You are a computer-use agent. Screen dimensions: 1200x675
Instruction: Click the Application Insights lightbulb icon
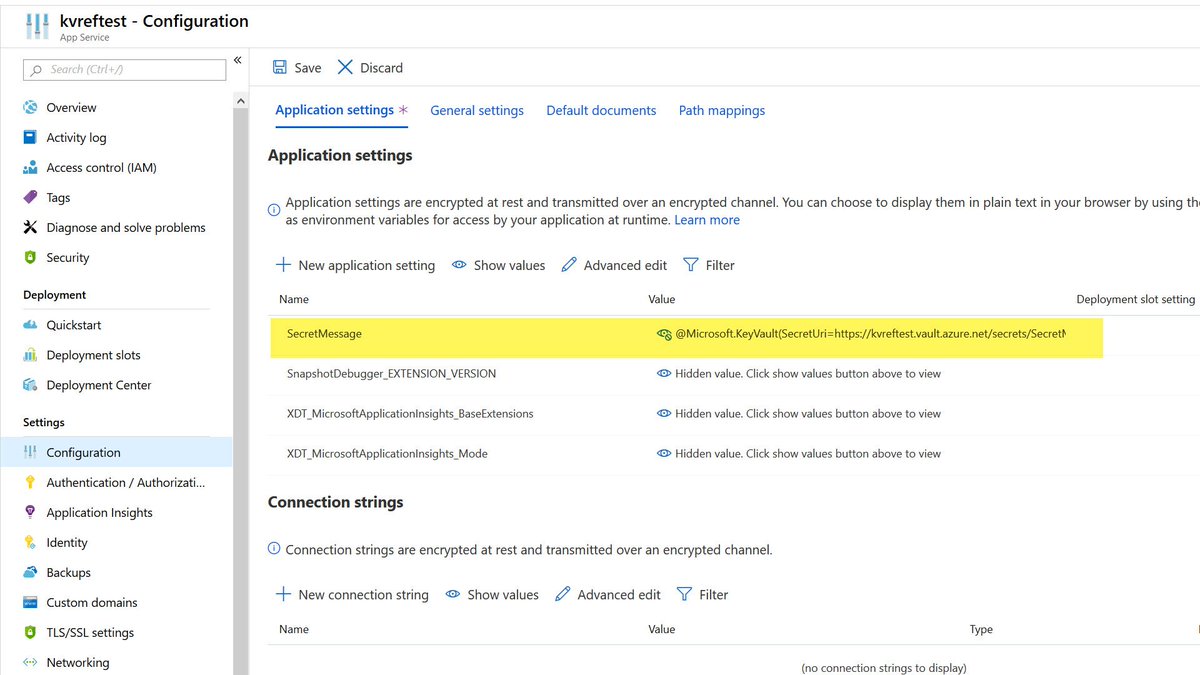click(29, 512)
